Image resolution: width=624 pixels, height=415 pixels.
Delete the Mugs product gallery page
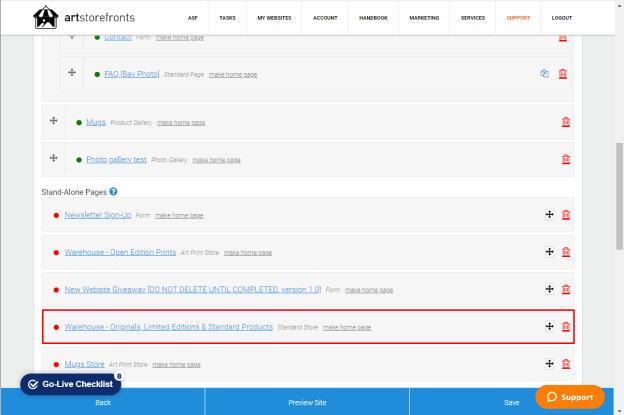566,122
